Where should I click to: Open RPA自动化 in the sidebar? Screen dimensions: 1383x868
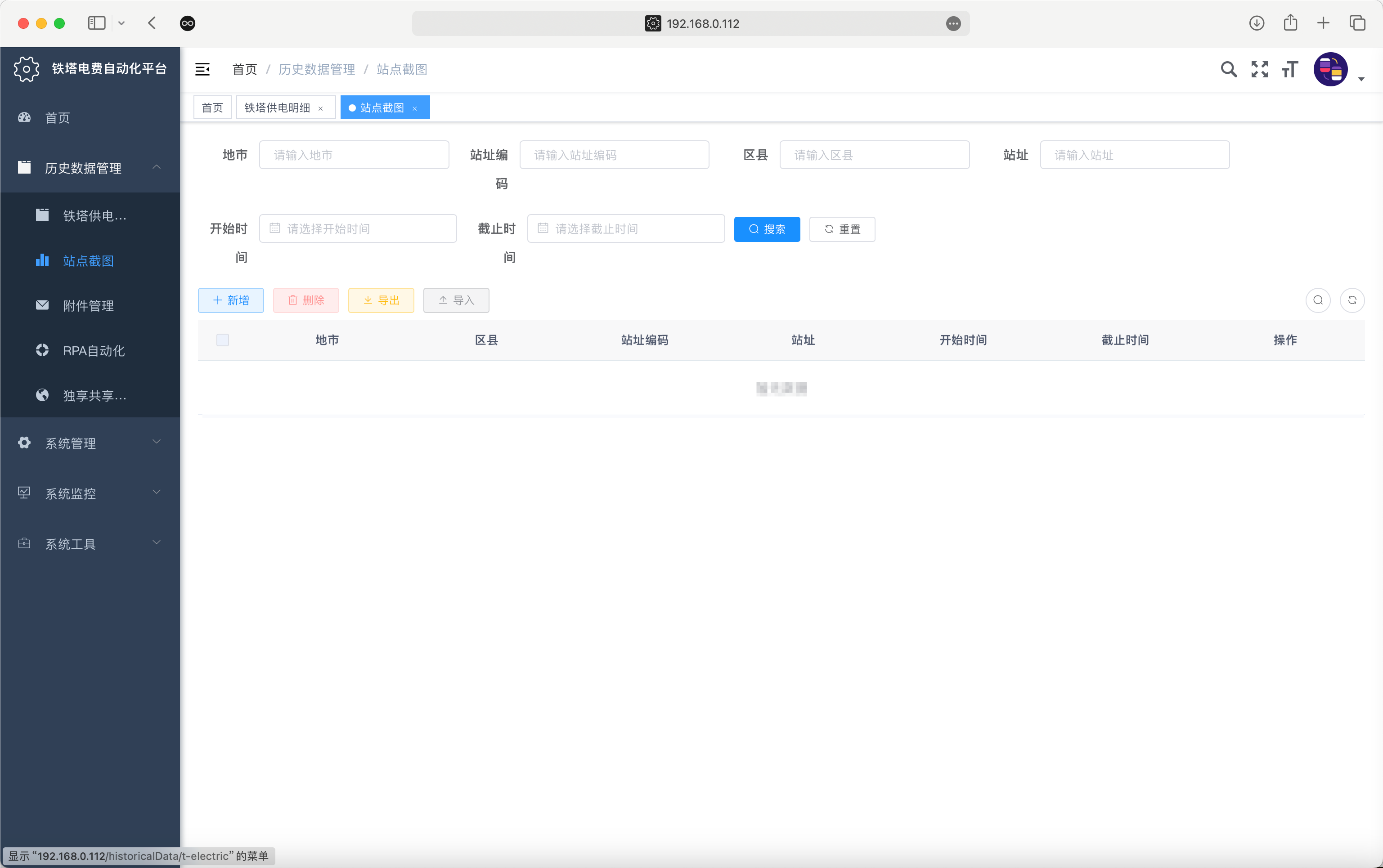pyautogui.click(x=94, y=351)
